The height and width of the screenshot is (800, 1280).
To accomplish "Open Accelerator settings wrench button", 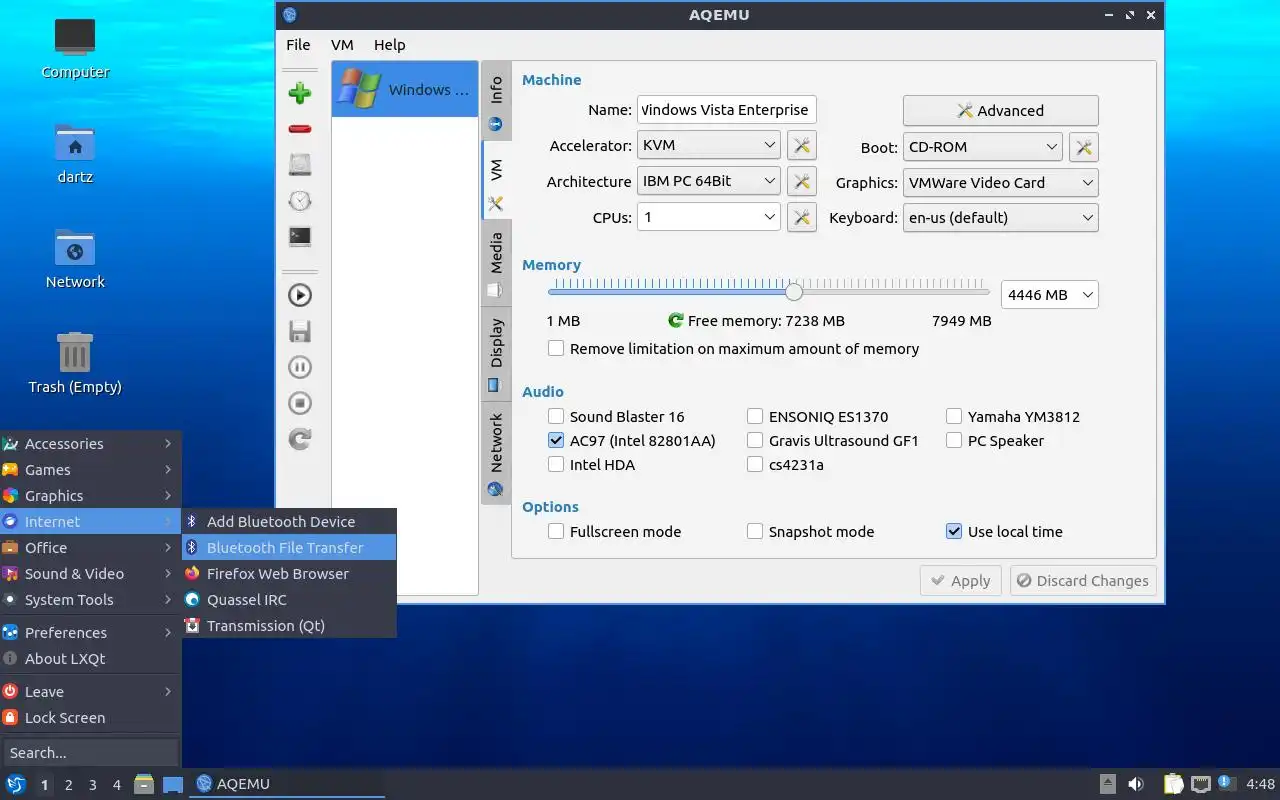I will (x=801, y=145).
